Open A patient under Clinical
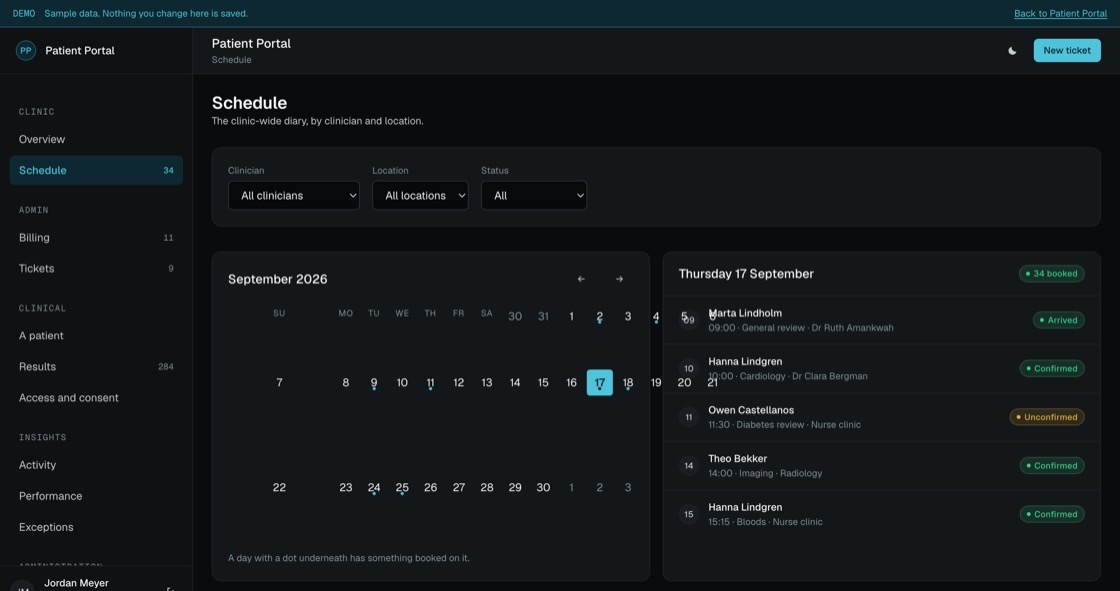This screenshot has height=591, width=1120. 96,336
